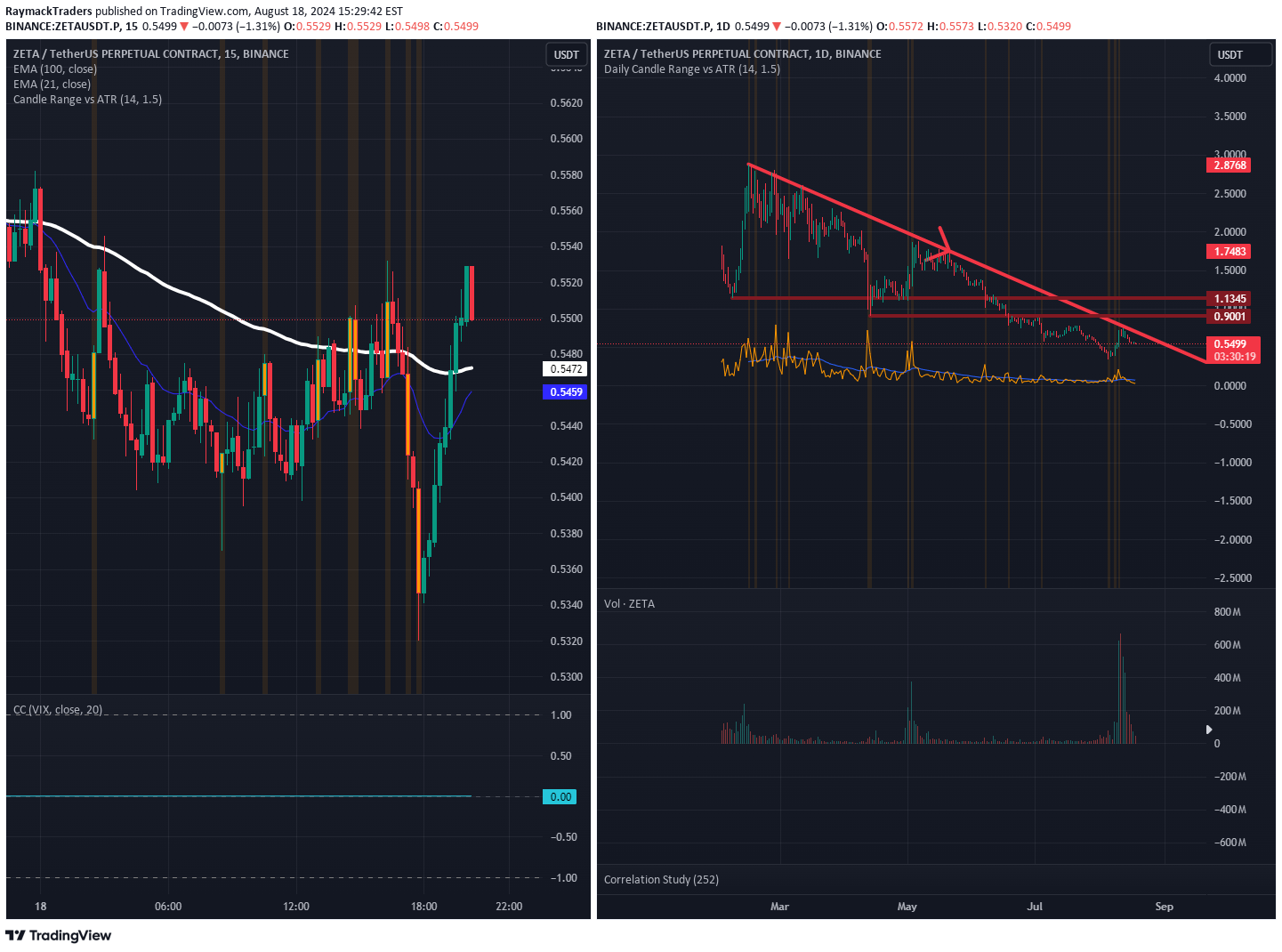This screenshot has height=952, width=1282.
Task: Click the TradingView logo at bottom left
Action: click(x=59, y=935)
